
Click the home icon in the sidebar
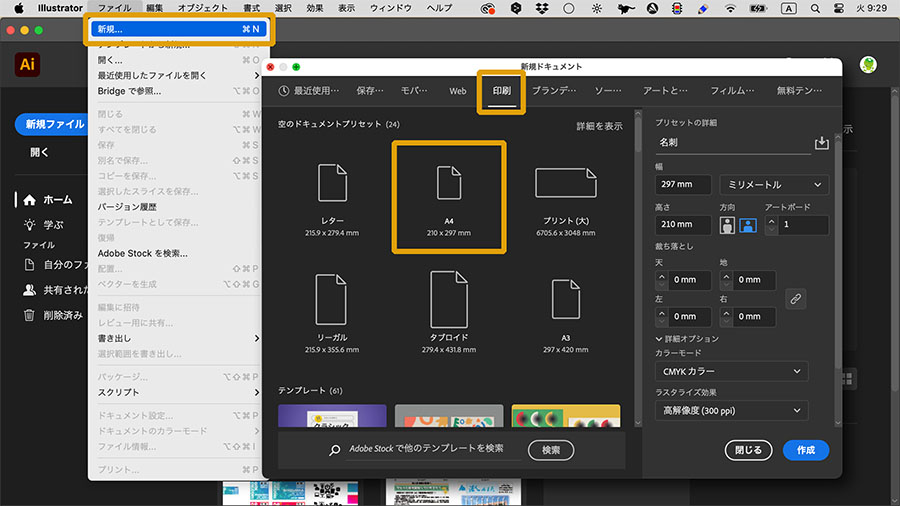pyautogui.click(x=29, y=200)
